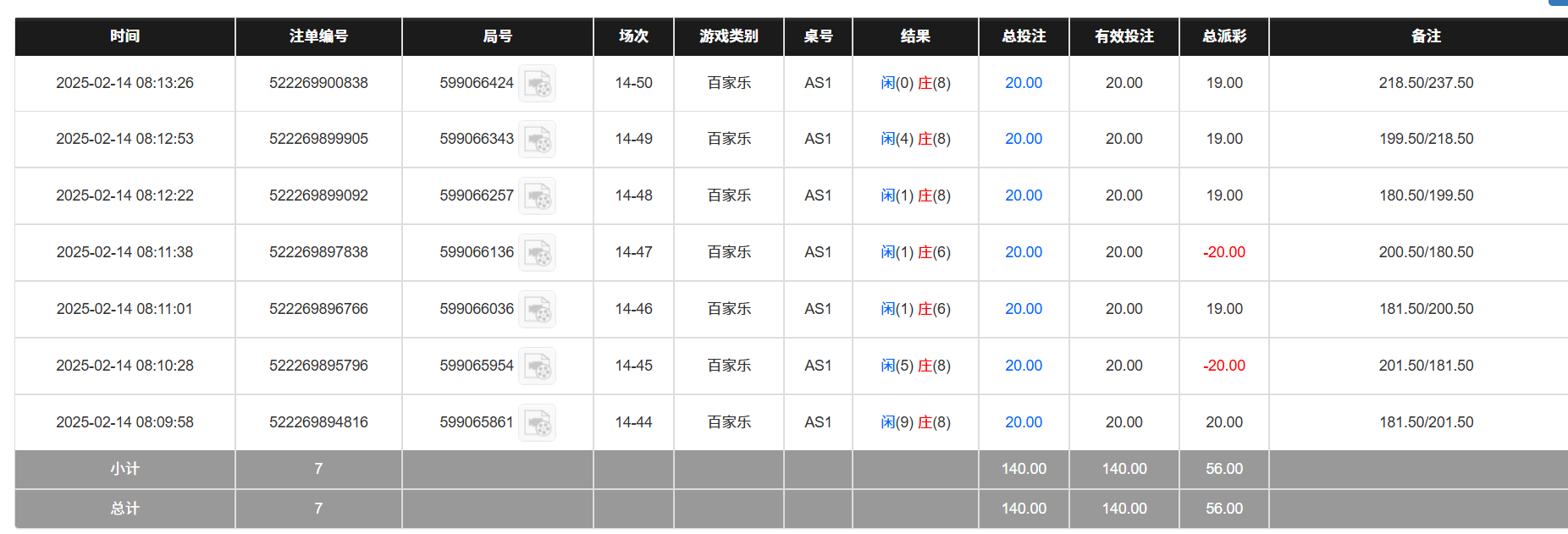The height and width of the screenshot is (534, 1568).
Task: Select result 闲(0) 庄(8) in row 14-50
Action: [915, 83]
